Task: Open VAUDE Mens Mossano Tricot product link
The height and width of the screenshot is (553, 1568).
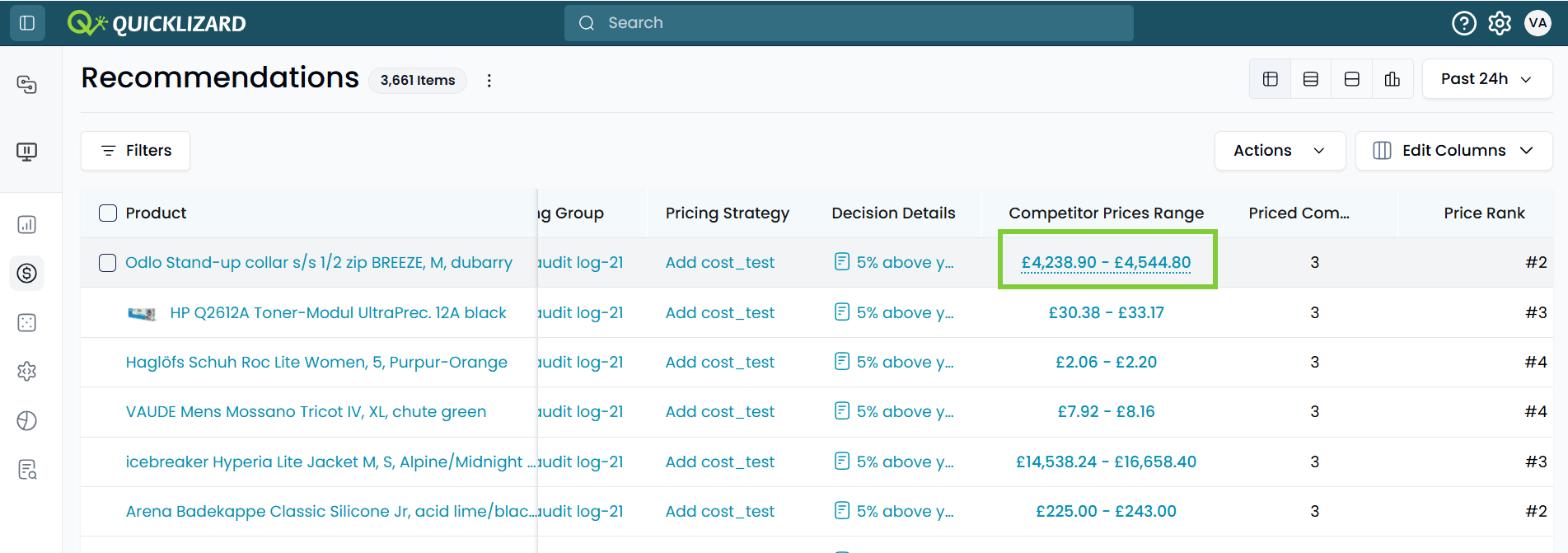Action: [306, 412]
